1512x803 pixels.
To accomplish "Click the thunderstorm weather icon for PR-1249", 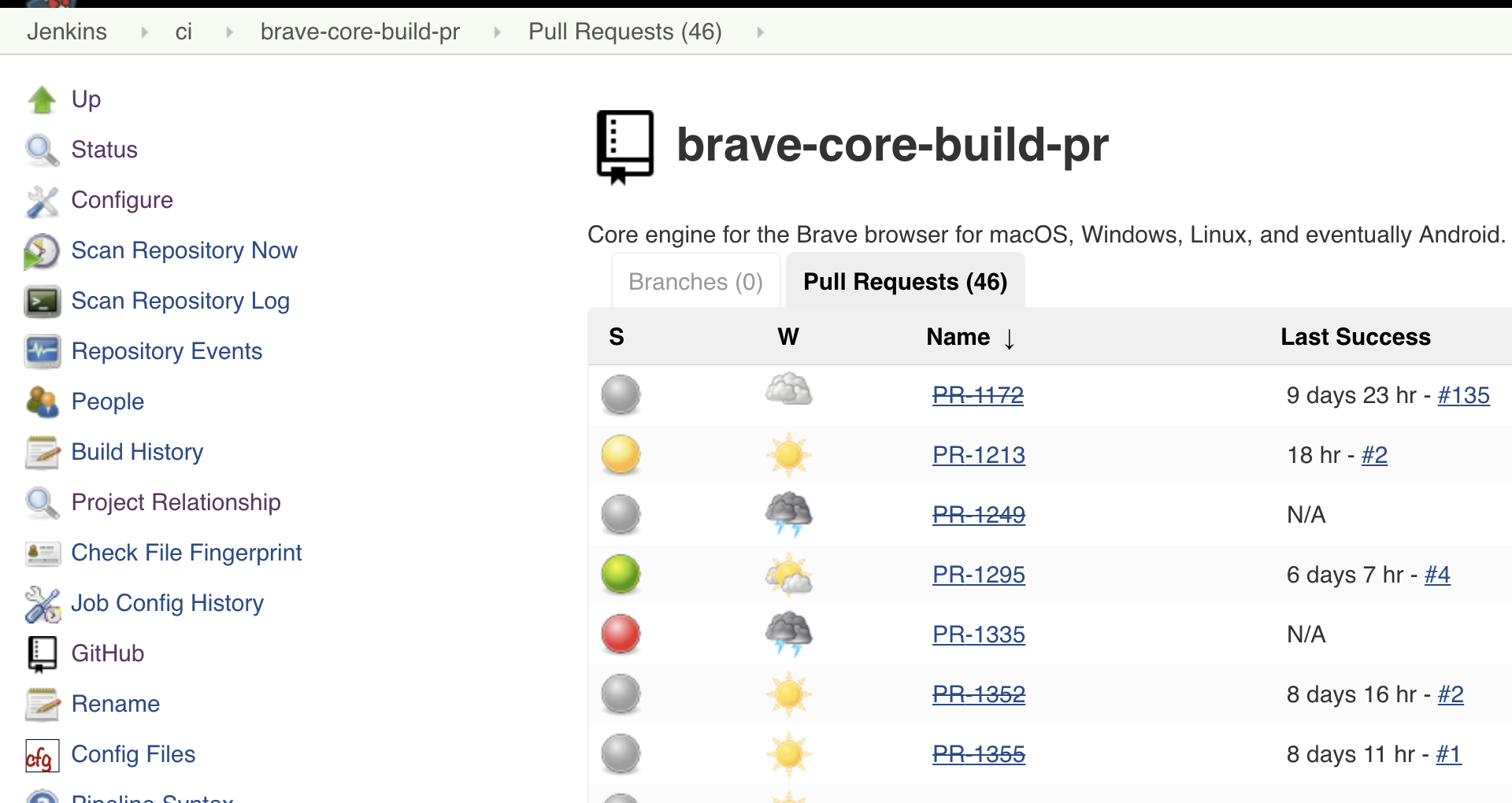I will (x=788, y=514).
